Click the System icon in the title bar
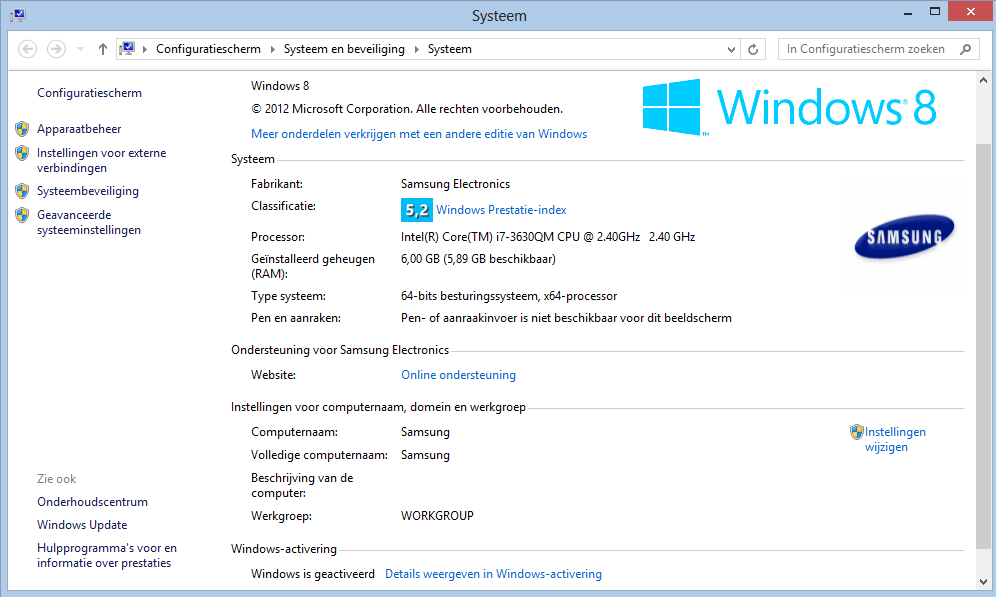The width and height of the screenshot is (996, 597). [18, 15]
